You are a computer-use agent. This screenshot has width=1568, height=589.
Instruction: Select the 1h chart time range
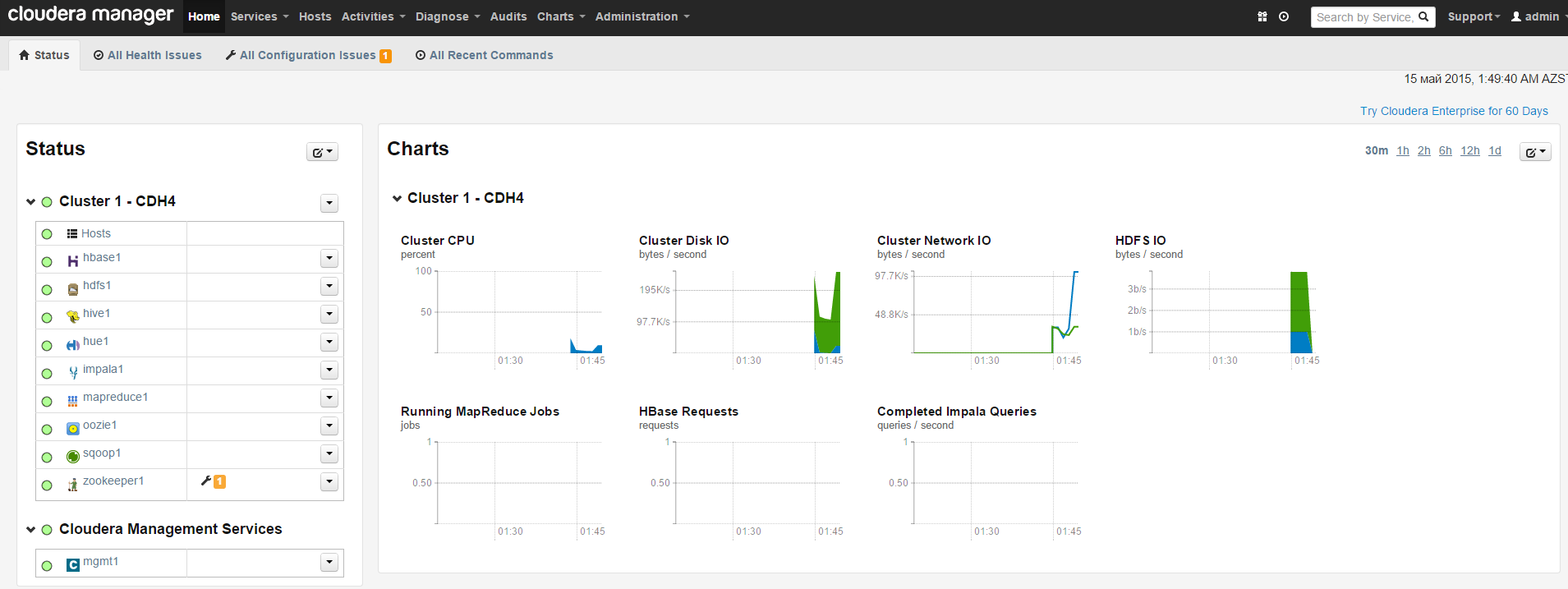1403,150
